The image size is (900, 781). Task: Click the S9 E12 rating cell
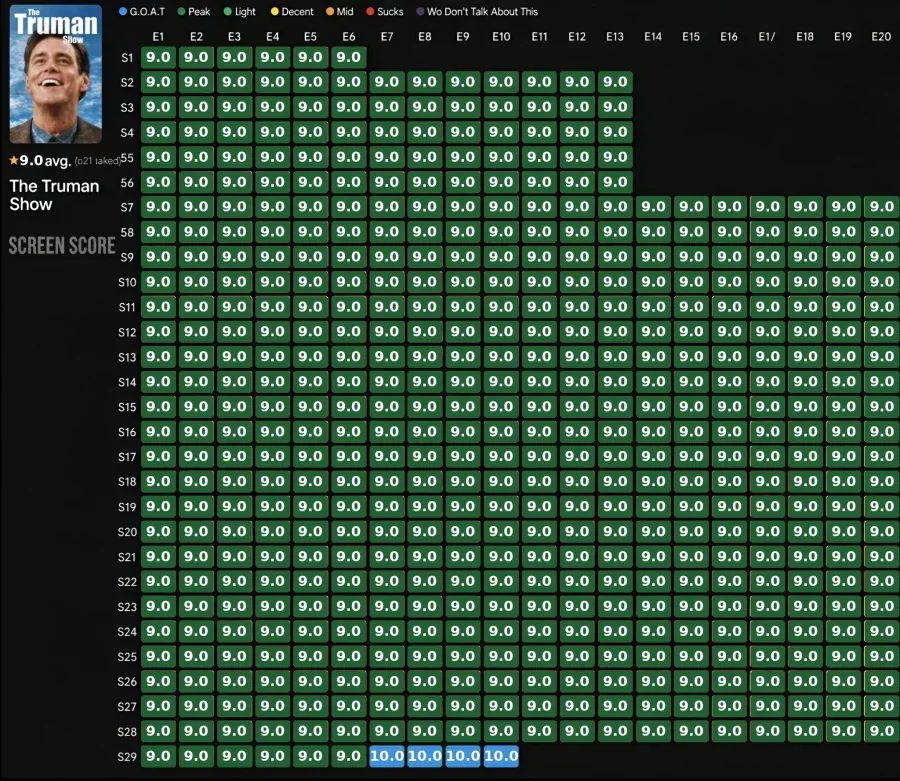[x=577, y=257]
